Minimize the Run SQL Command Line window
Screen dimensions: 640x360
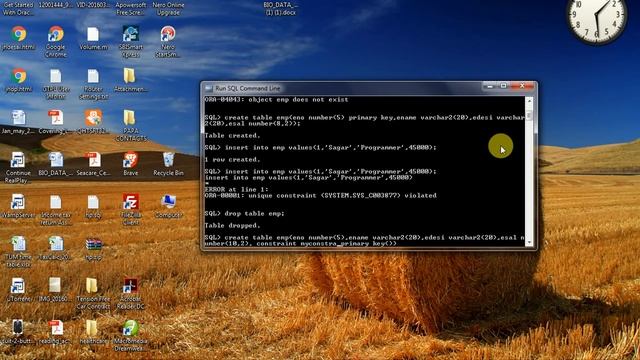coord(489,86)
